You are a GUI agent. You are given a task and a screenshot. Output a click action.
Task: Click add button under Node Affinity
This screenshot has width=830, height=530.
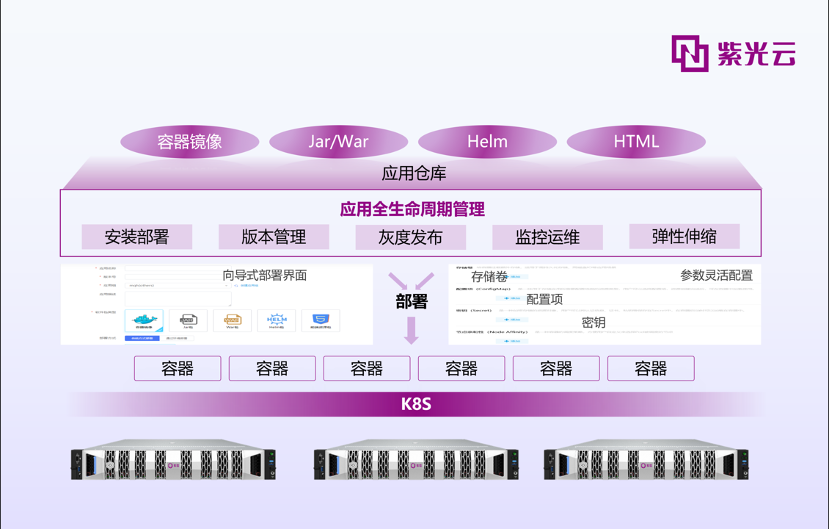click(x=511, y=340)
